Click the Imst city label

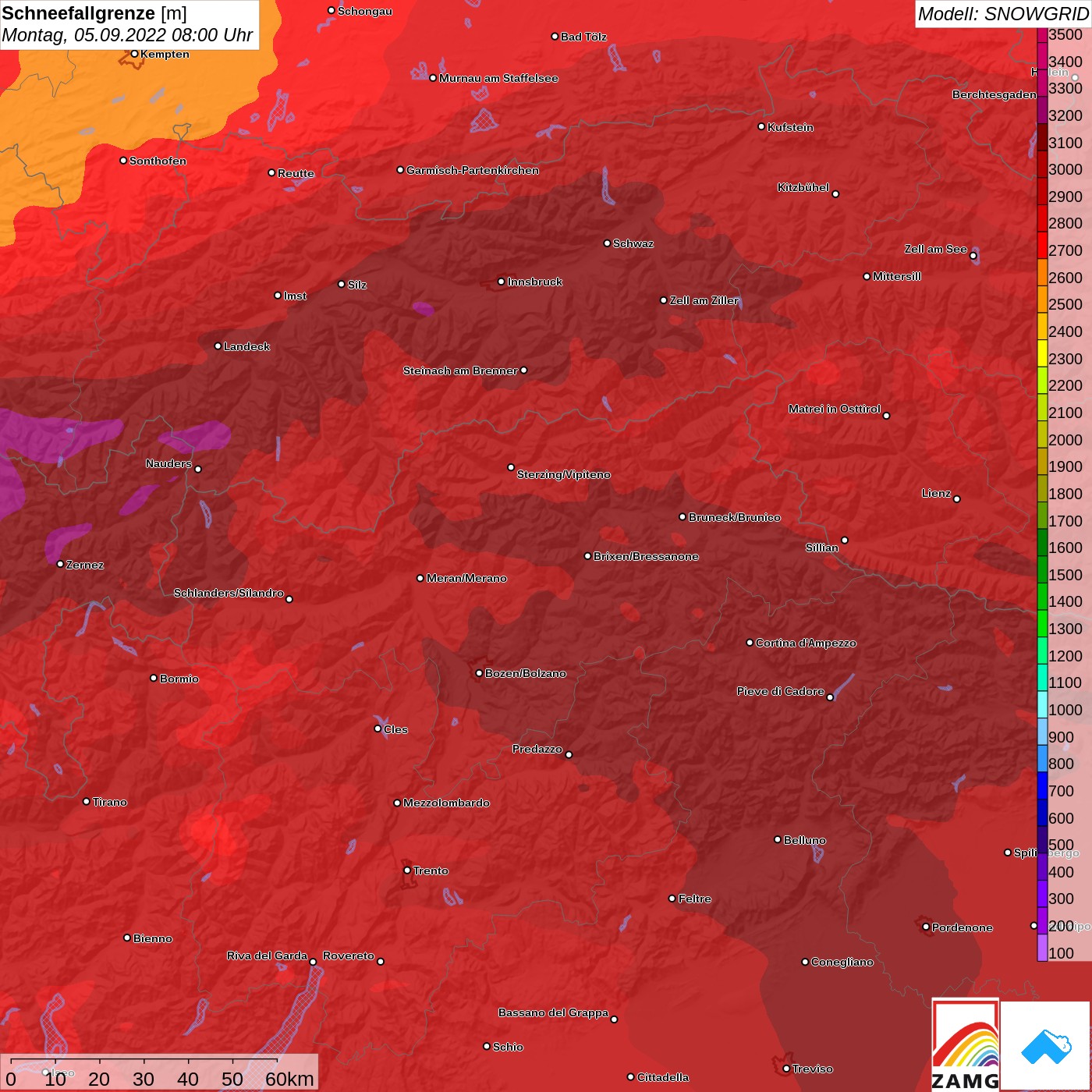(295, 296)
